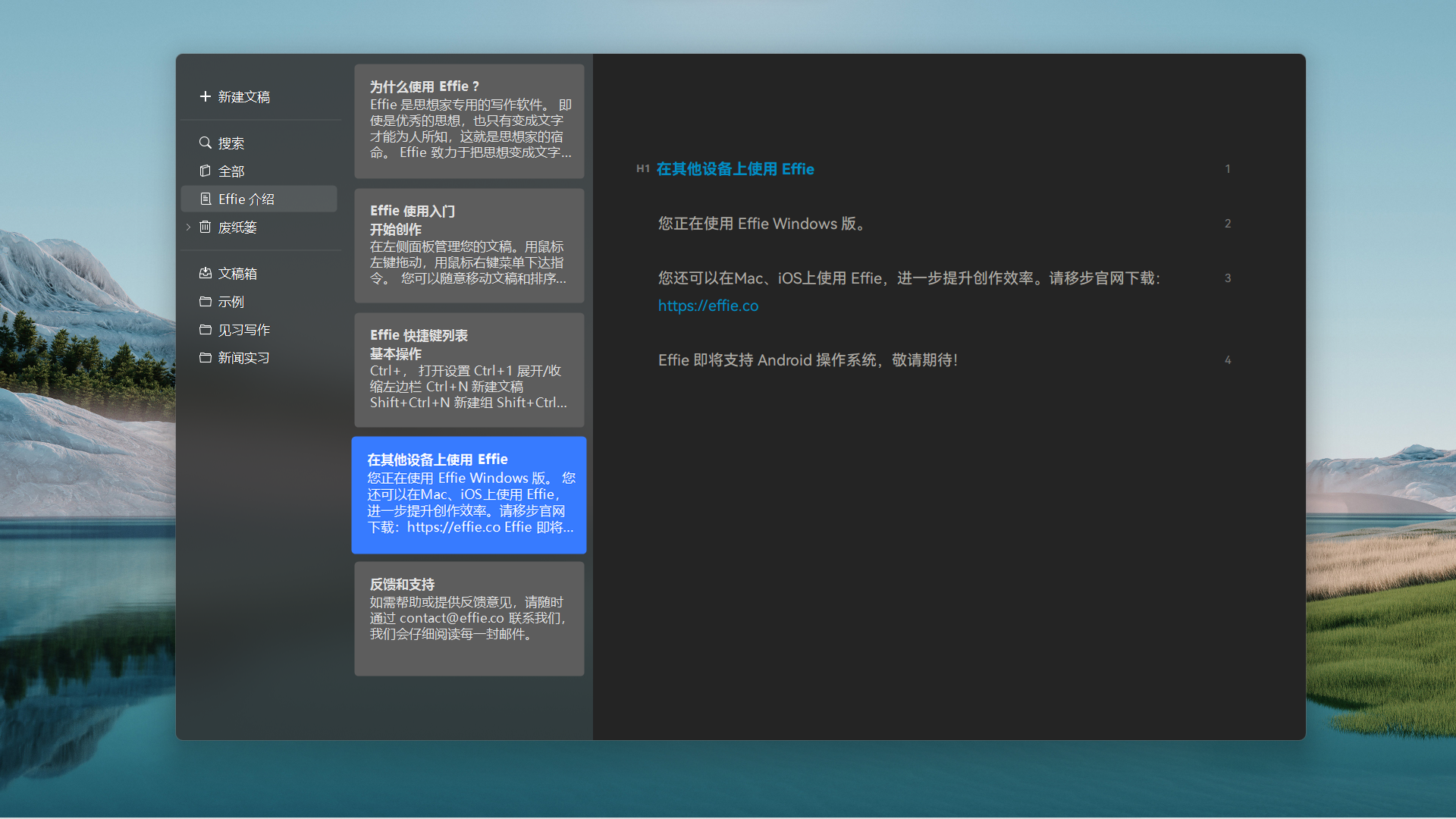The height and width of the screenshot is (819, 1456).
Task: Select the 为什么使用 Effie？ note card
Action: point(469,121)
